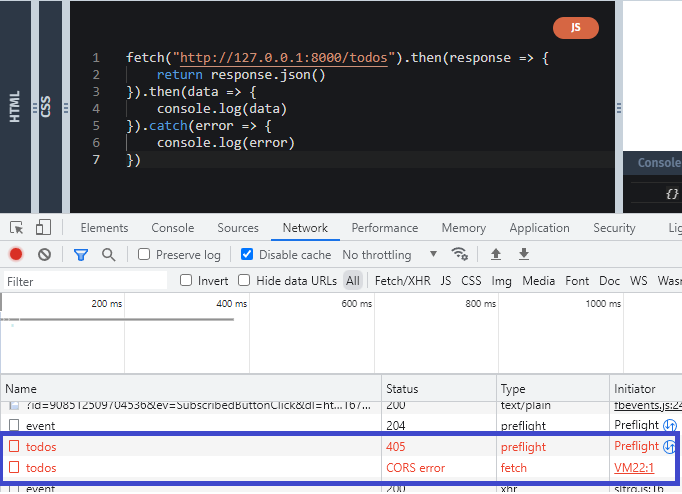This screenshot has width=682, height=494.
Task: Click preflight link icon in 405 todos row
Action: click(669, 447)
